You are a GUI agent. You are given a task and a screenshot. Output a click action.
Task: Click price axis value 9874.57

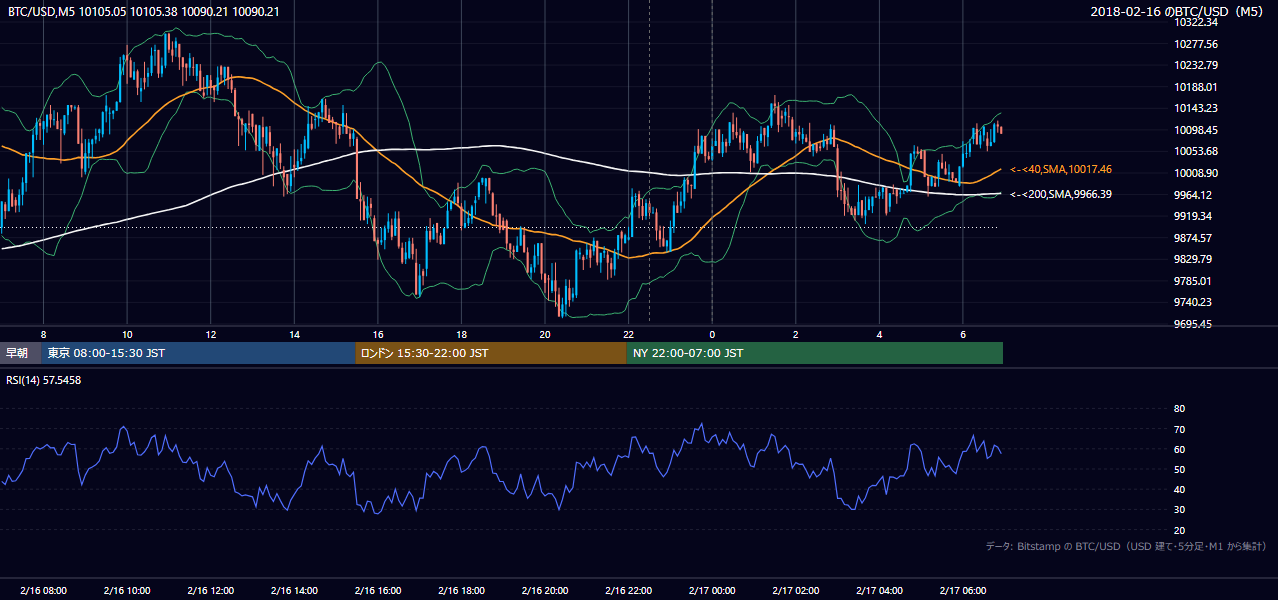[x=1193, y=238]
